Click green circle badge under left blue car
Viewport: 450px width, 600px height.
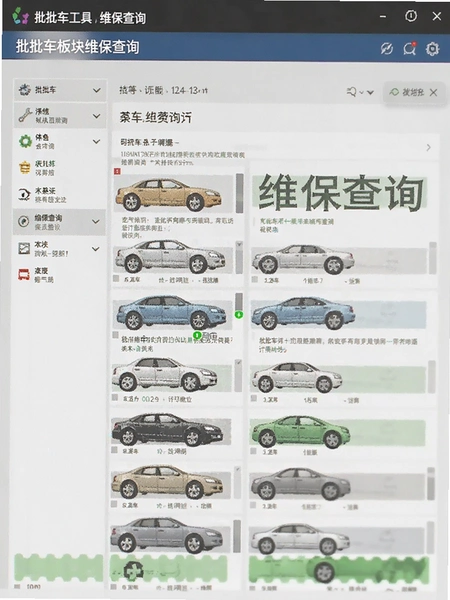click(x=197, y=335)
